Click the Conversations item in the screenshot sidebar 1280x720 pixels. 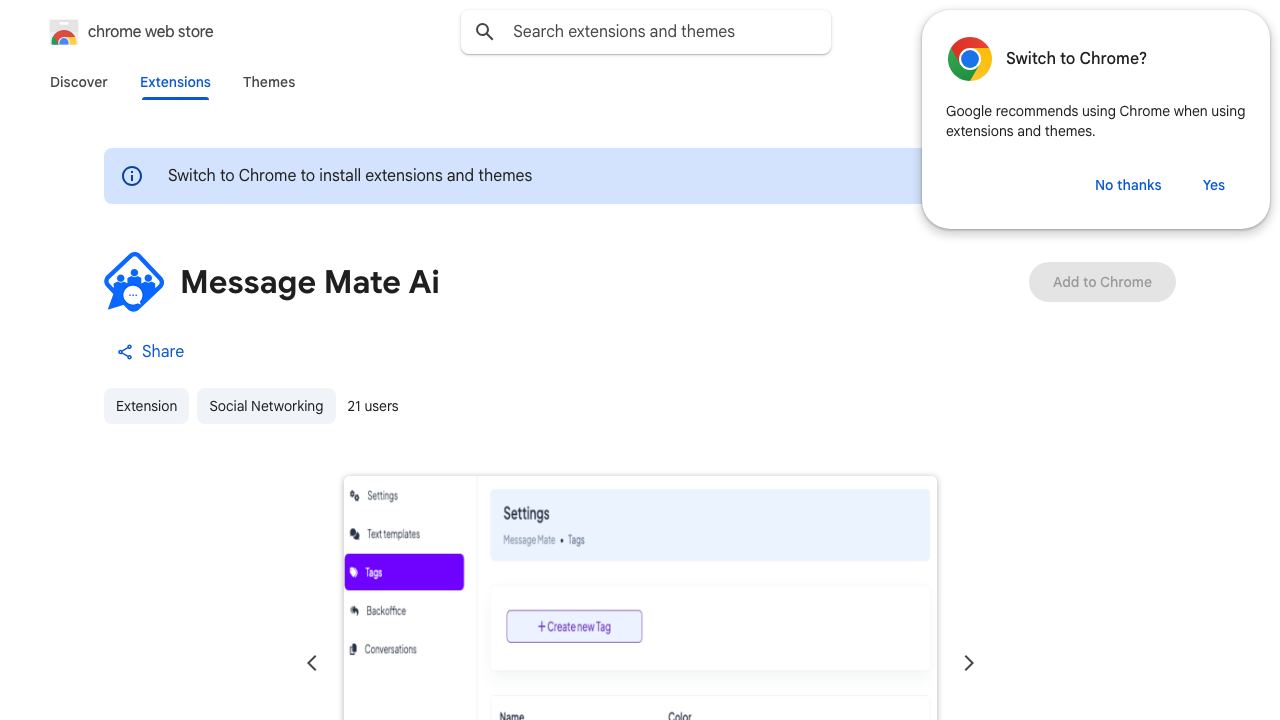383,649
